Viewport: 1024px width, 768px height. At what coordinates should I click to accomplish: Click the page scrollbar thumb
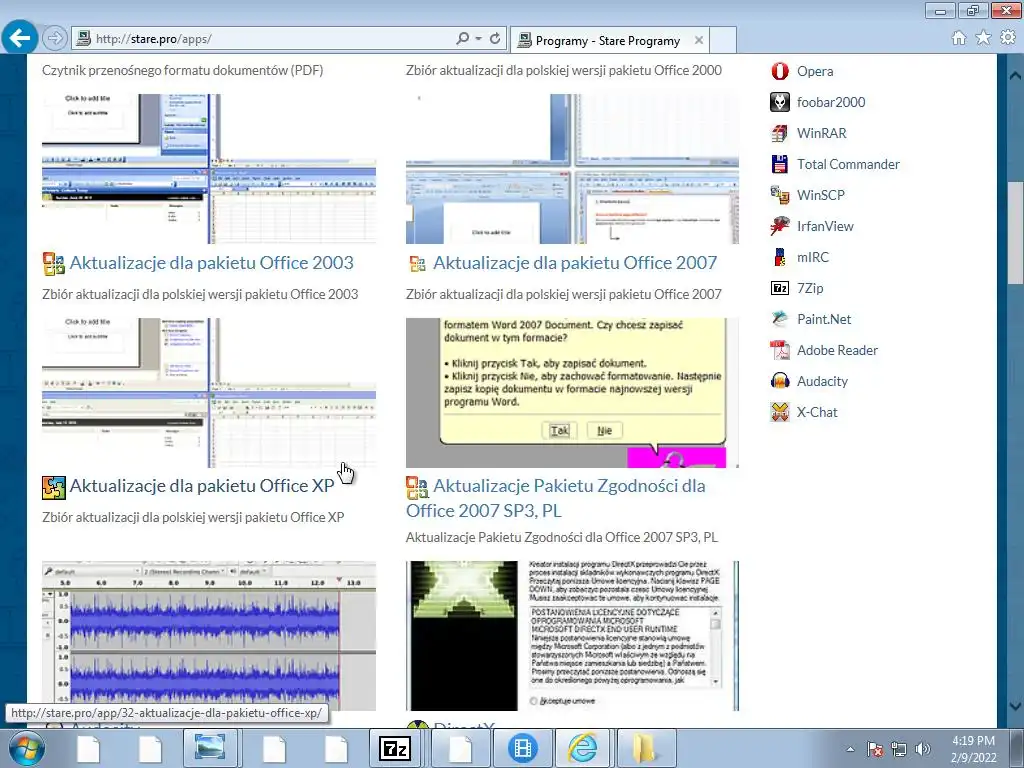tap(1016, 233)
